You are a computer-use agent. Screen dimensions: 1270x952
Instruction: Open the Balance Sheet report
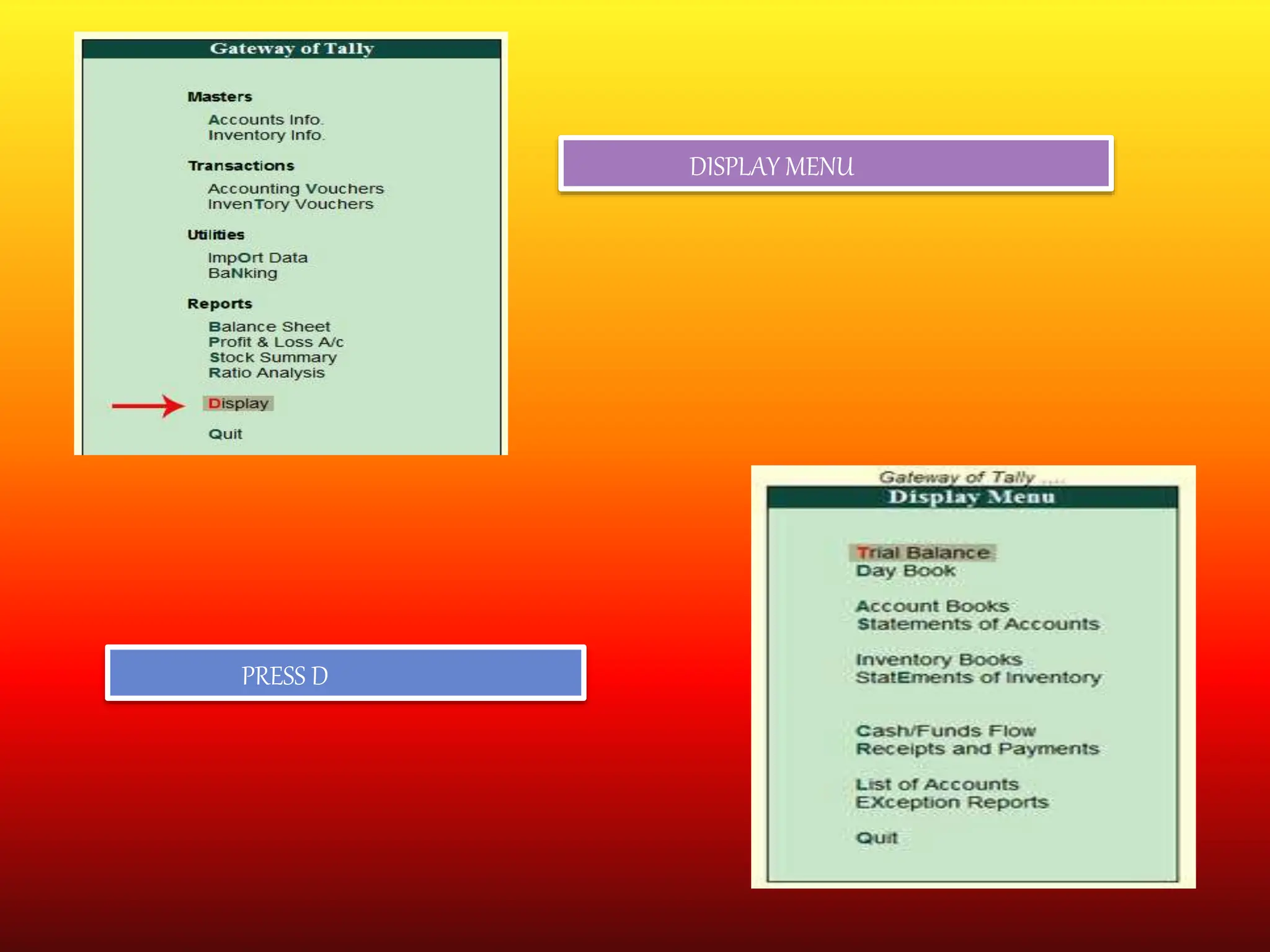pos(269,327)
